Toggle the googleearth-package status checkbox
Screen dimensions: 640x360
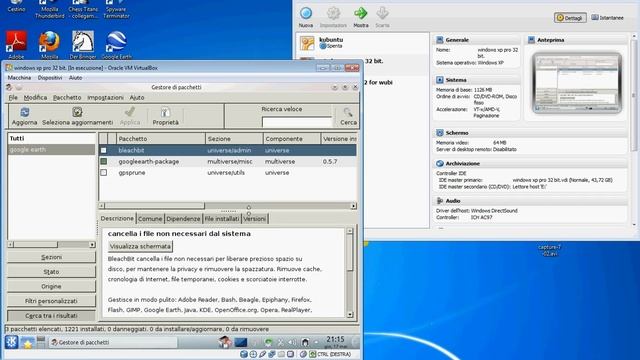(x=104, y=162)
